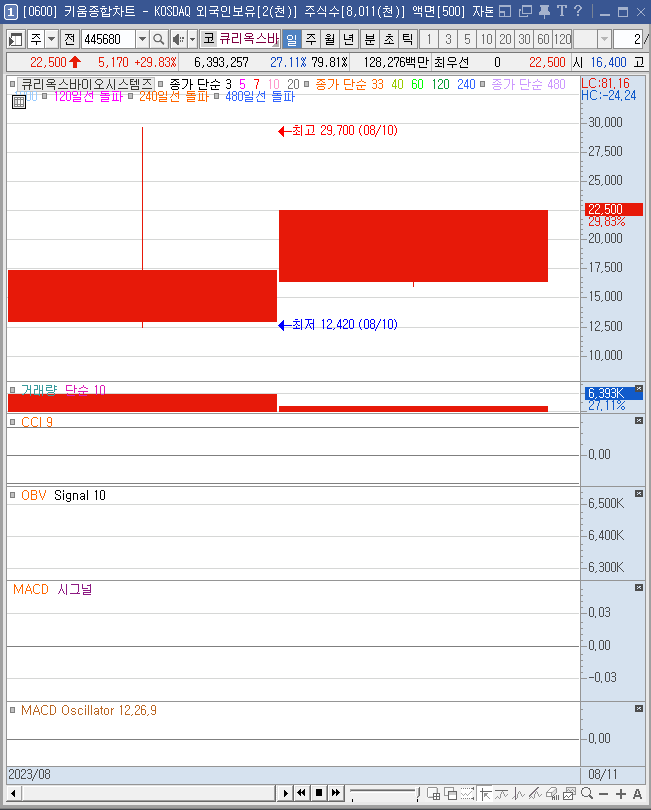Click the chart zoom slider at bottom
This screenshot has width=651, height=810.
coord(384,793)
